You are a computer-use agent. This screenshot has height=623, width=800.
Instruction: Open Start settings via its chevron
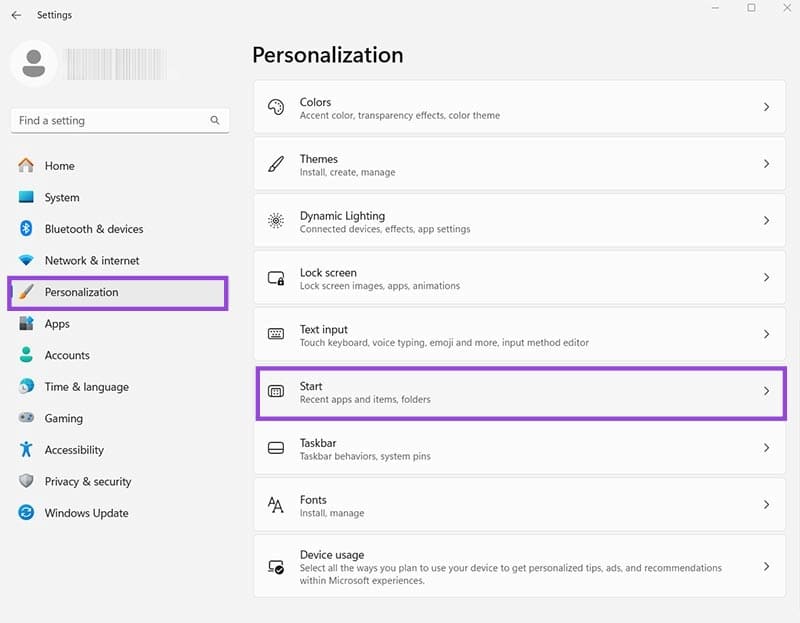766,391
